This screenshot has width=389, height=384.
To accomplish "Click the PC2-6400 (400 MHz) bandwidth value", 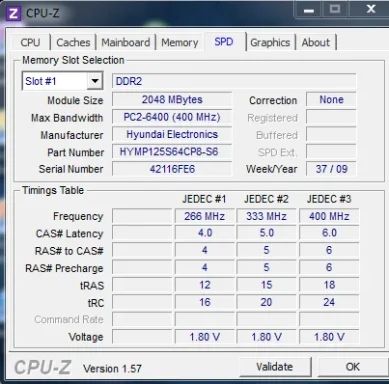I will coord(172,117).
